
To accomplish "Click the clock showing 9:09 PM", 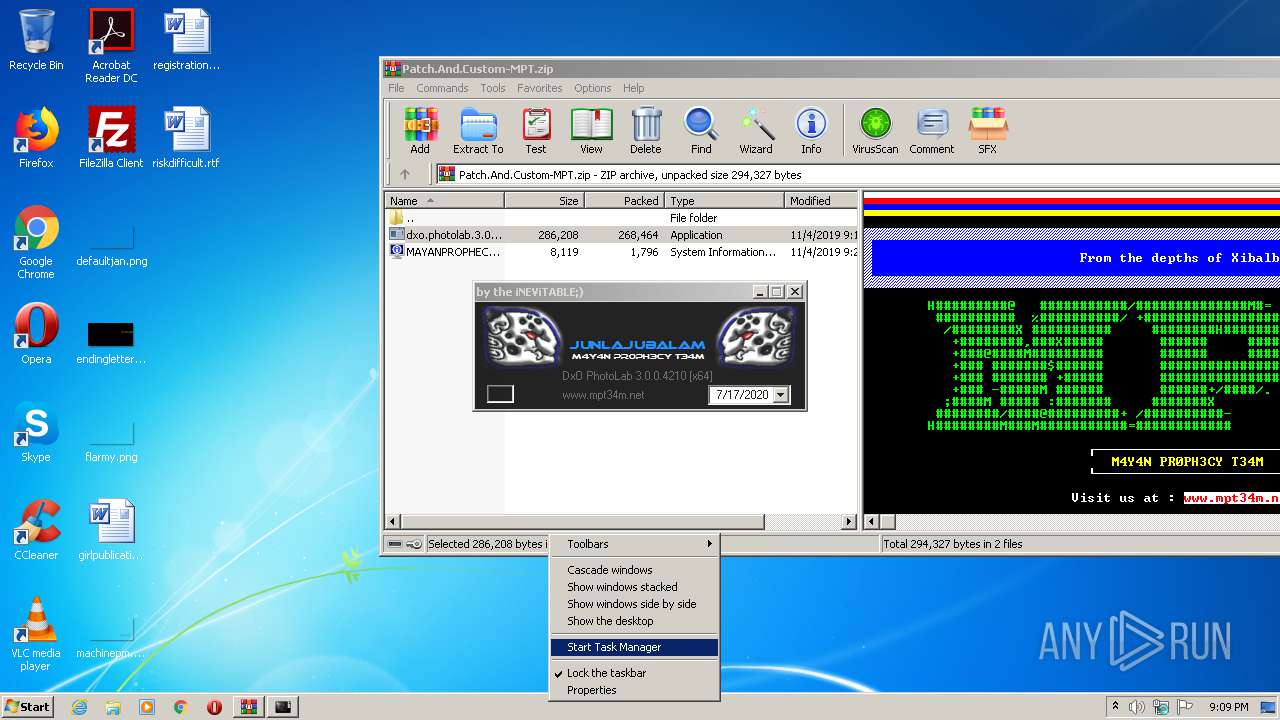I will point(1228,707).
